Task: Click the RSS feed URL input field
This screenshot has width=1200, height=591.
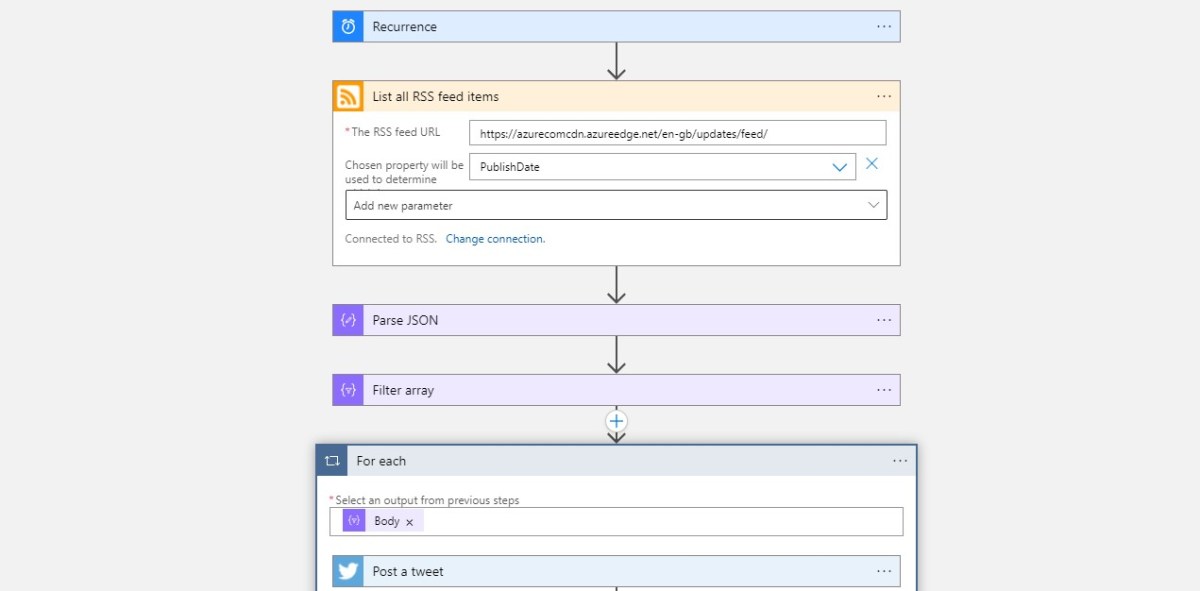Action: point(678,131)
